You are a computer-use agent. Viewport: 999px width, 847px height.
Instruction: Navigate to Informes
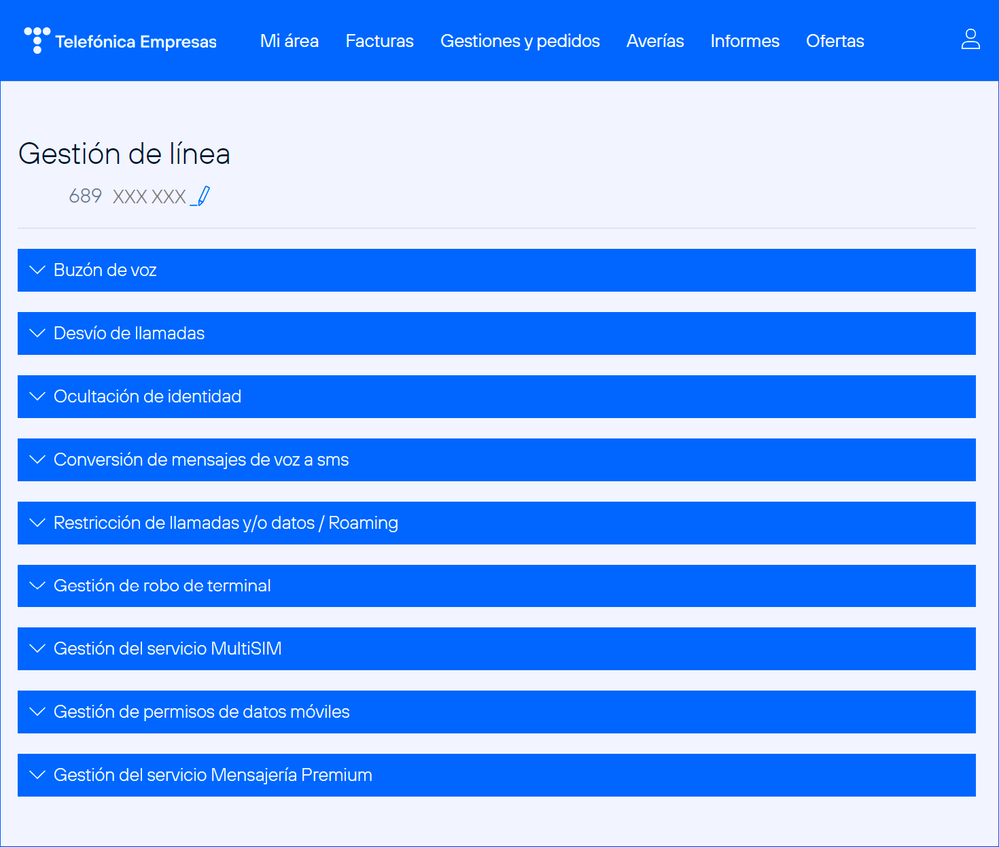[x=745, y=41]
